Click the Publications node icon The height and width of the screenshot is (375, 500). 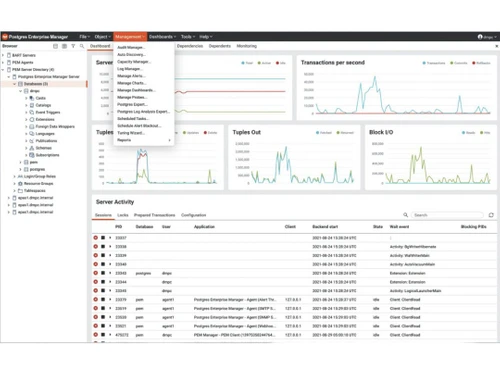point(32,141)
